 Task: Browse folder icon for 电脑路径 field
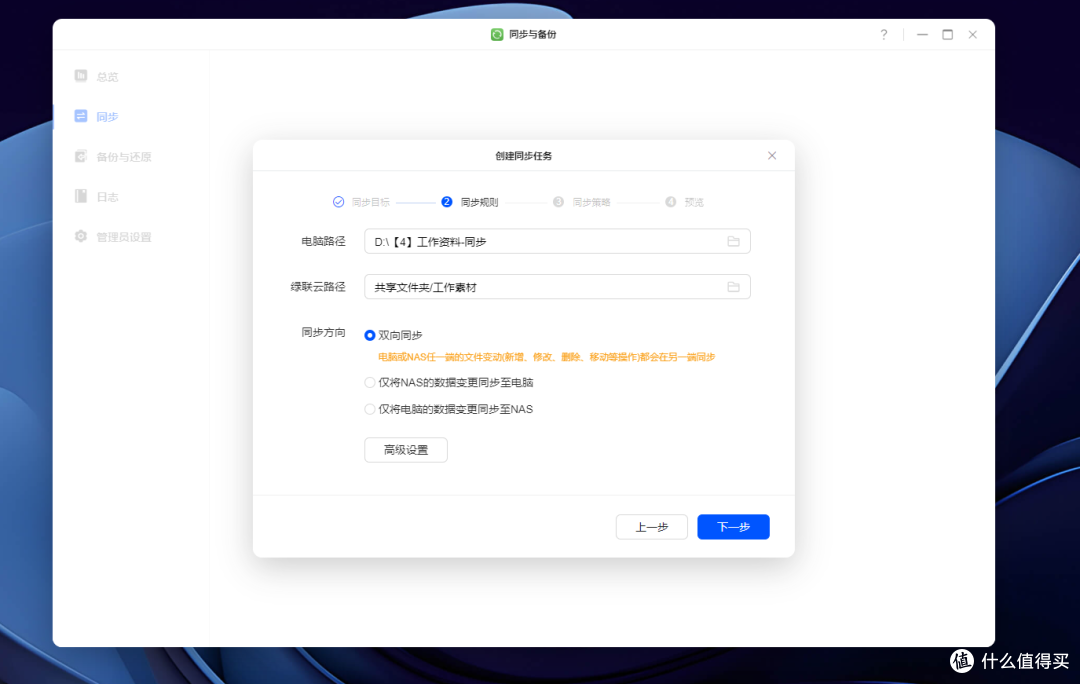click(734, 241)
